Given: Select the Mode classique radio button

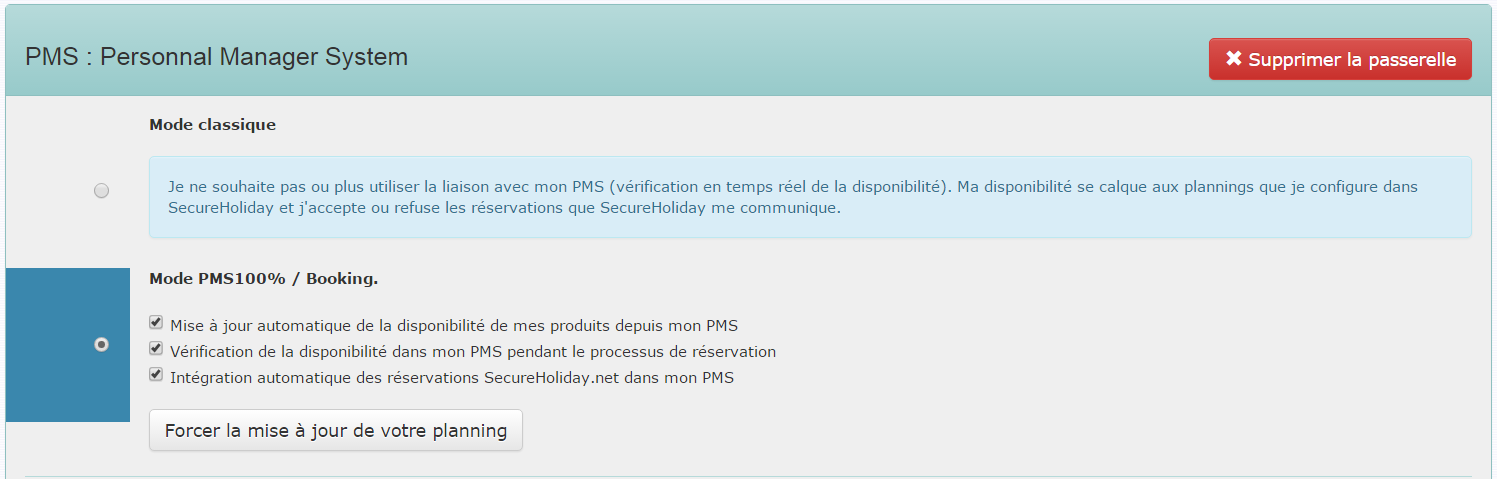Looking at the screenshot, I should tap(101, 190).
